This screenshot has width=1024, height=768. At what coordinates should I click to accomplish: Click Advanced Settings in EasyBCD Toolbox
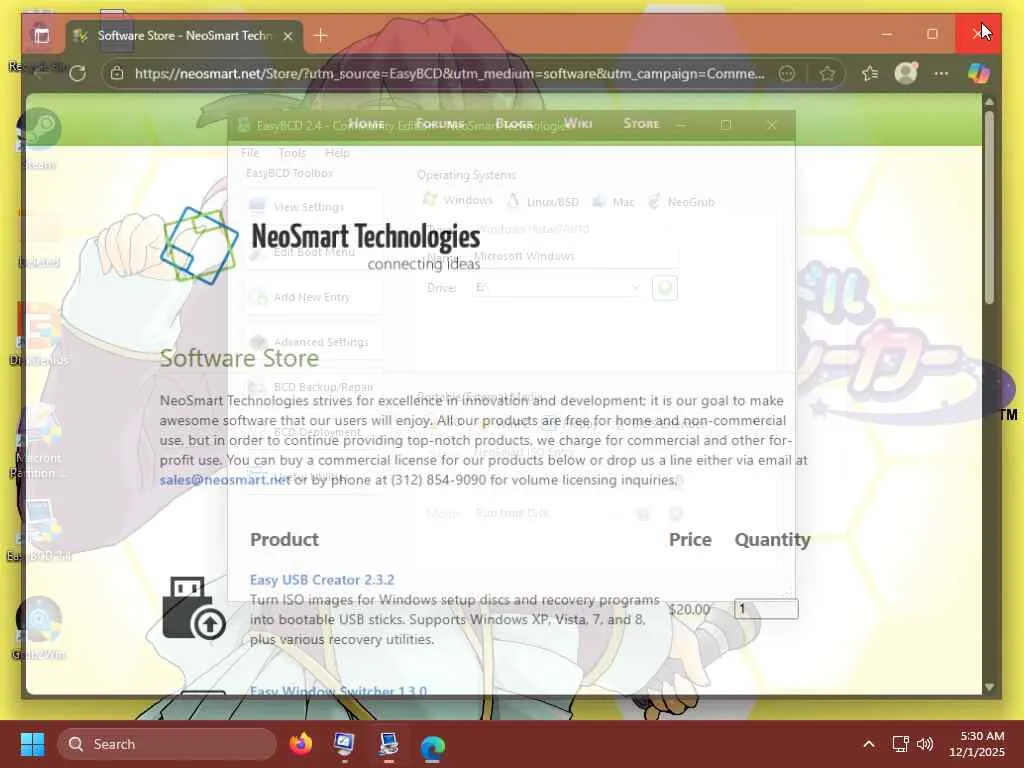click(x=314, y=342)
